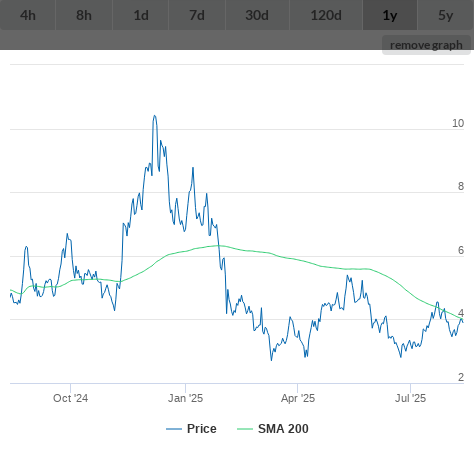The height and width of the screenshot is (455, 474).
Task: Click the Jul '25 axis label
Action: coord(410,398)
